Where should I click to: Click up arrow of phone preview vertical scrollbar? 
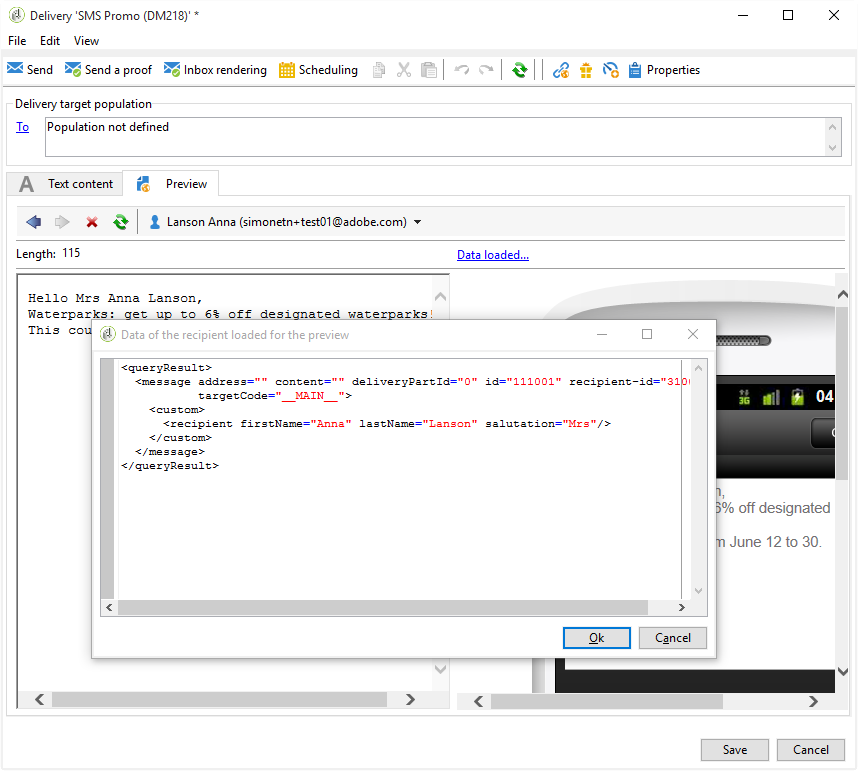click(x=843, y=294)
